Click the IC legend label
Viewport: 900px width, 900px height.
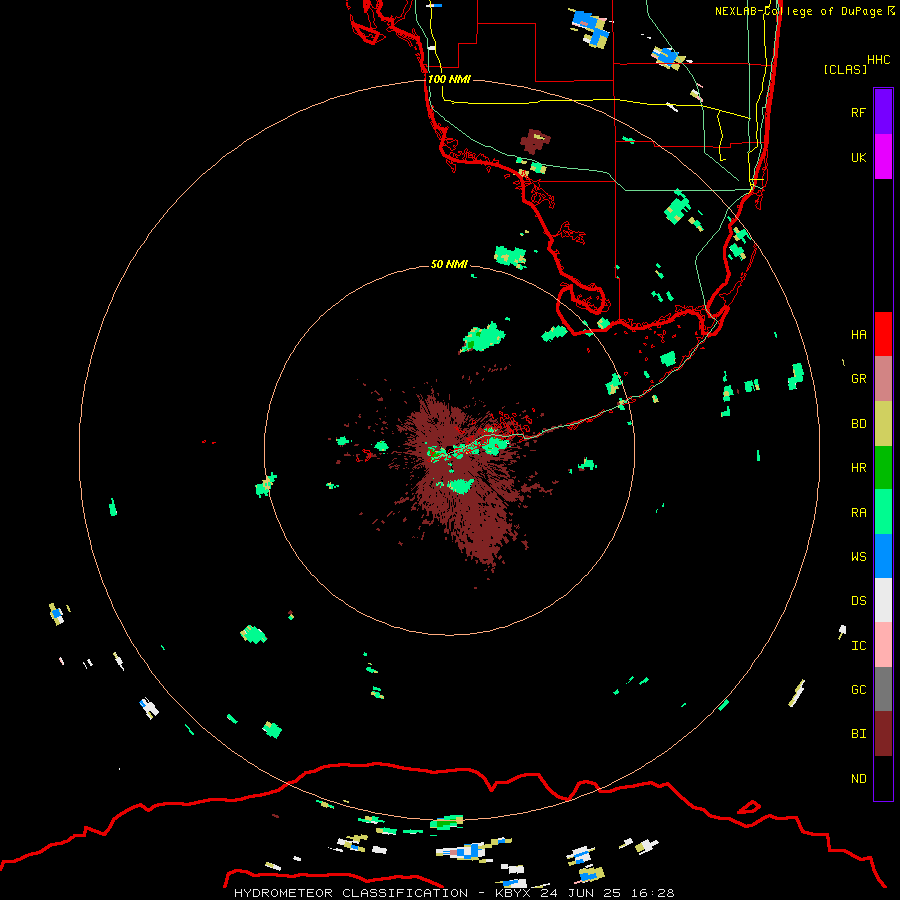(858, 646)
